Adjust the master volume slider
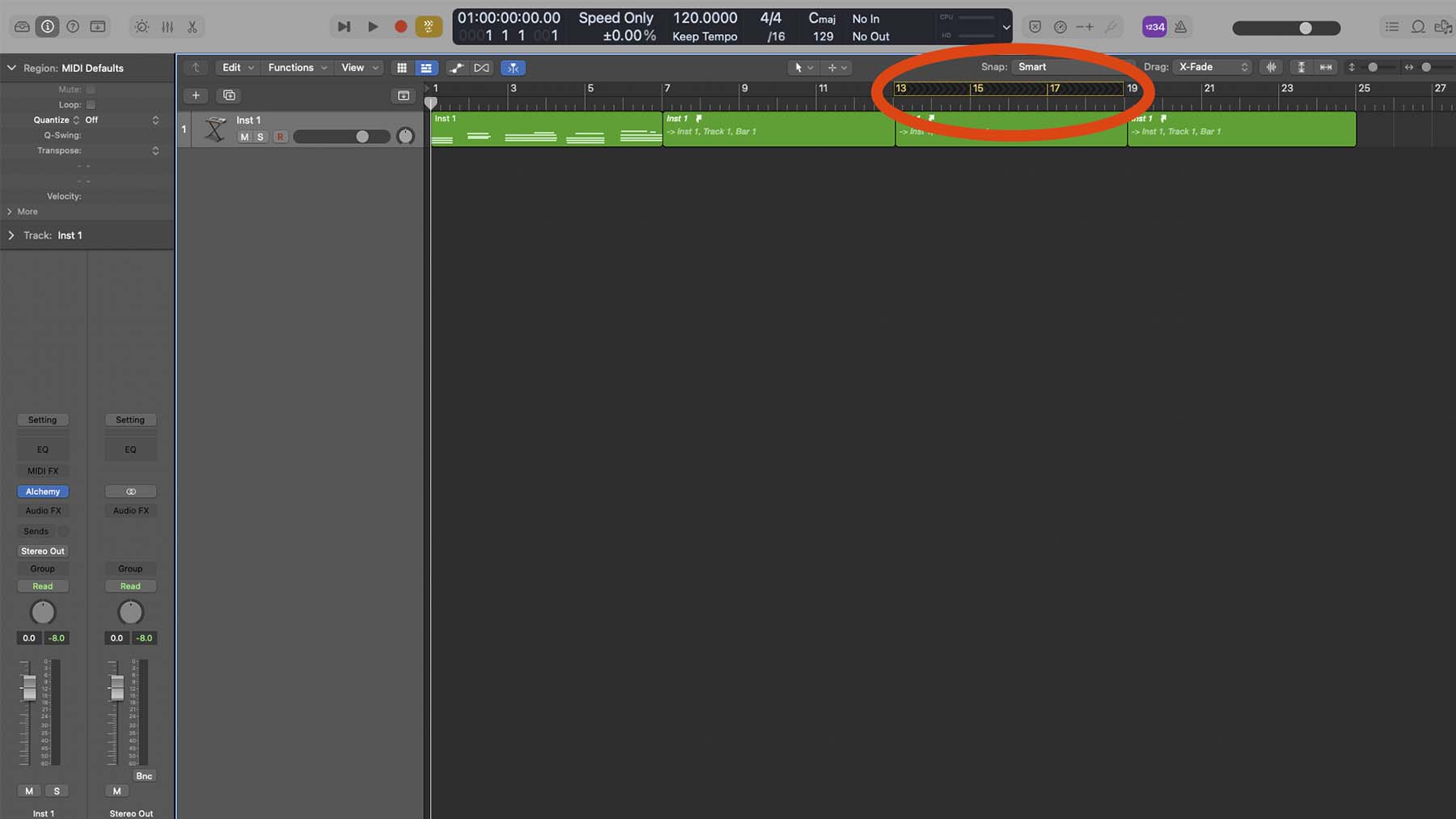The image size is (1456, 819). click(1286, 27)
